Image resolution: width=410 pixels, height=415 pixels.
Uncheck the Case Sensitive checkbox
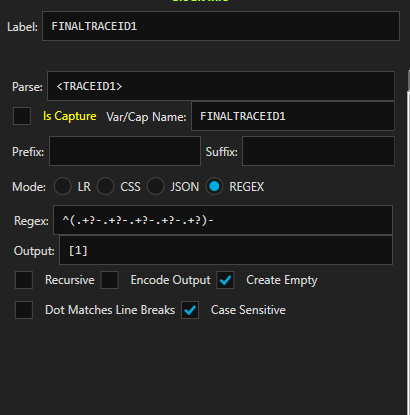[190, 310]
